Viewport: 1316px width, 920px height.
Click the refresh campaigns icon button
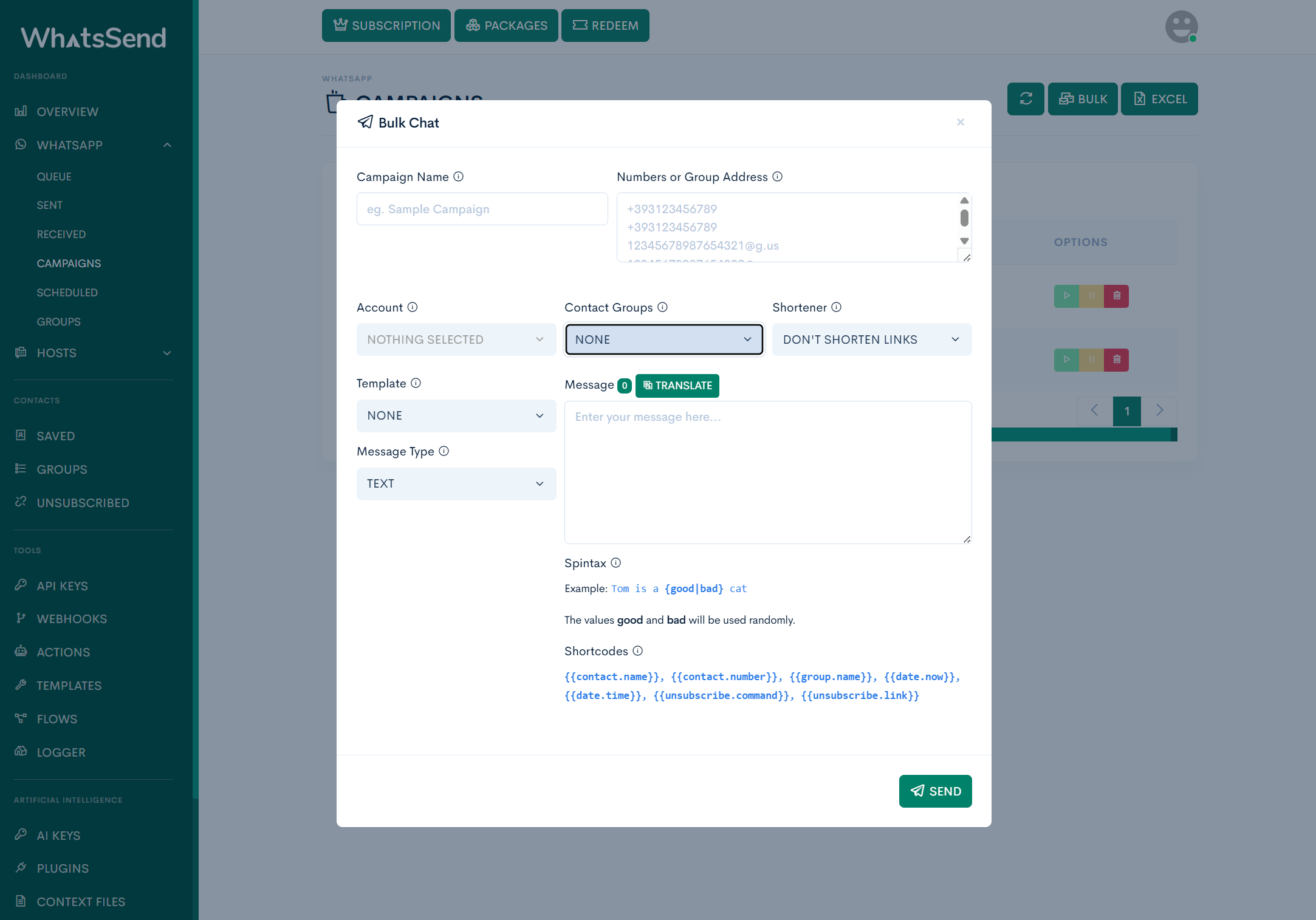pos(1026,99)
